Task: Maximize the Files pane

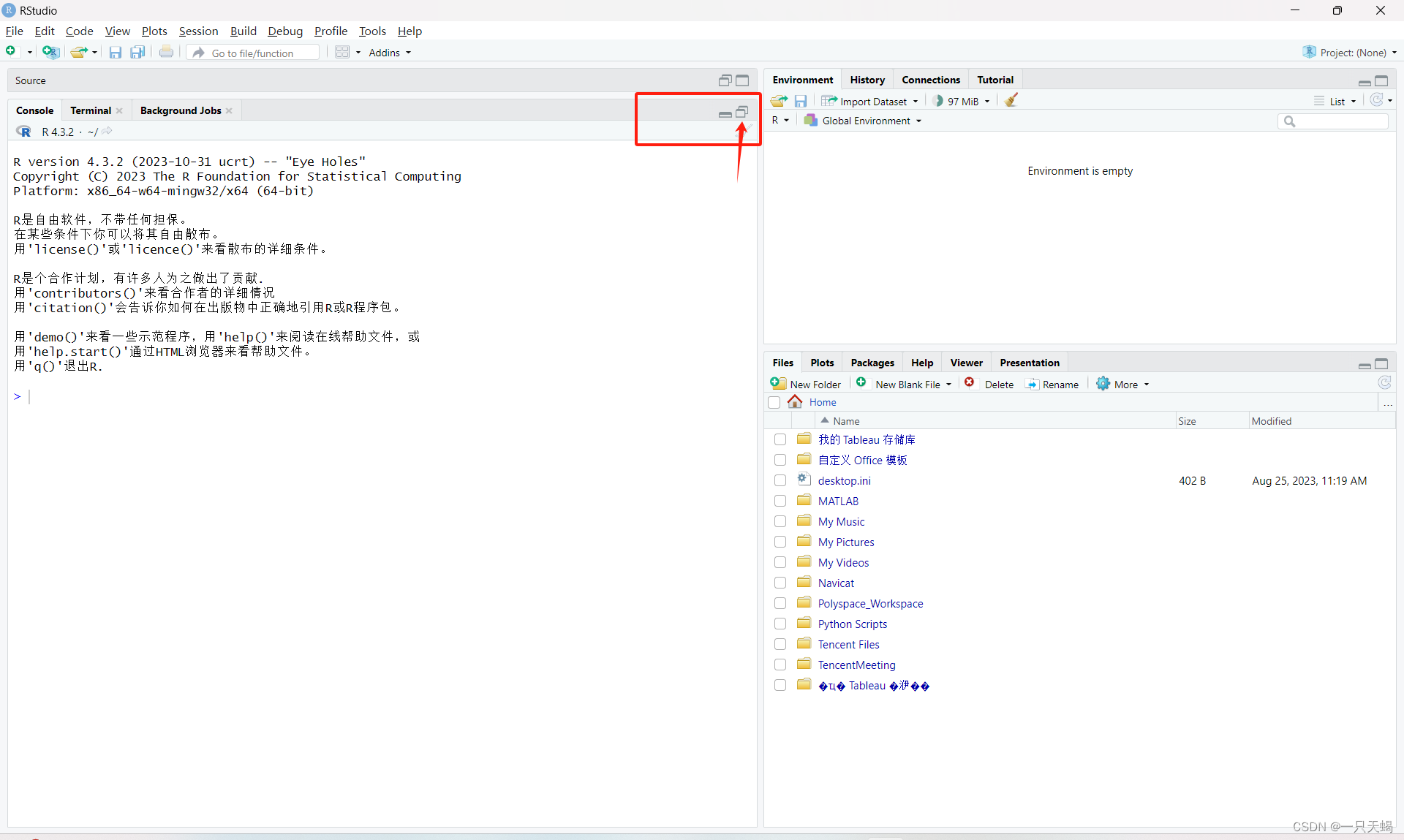Action: (x=1381, y=363)
